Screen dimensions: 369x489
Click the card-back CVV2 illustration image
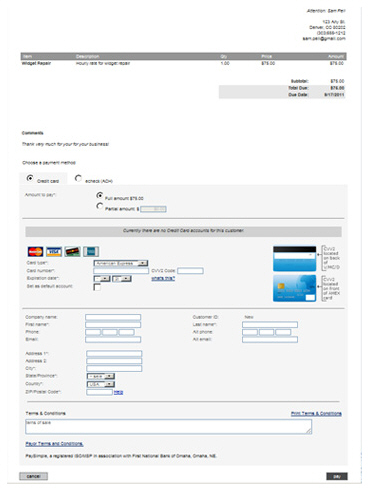[294, 259]
